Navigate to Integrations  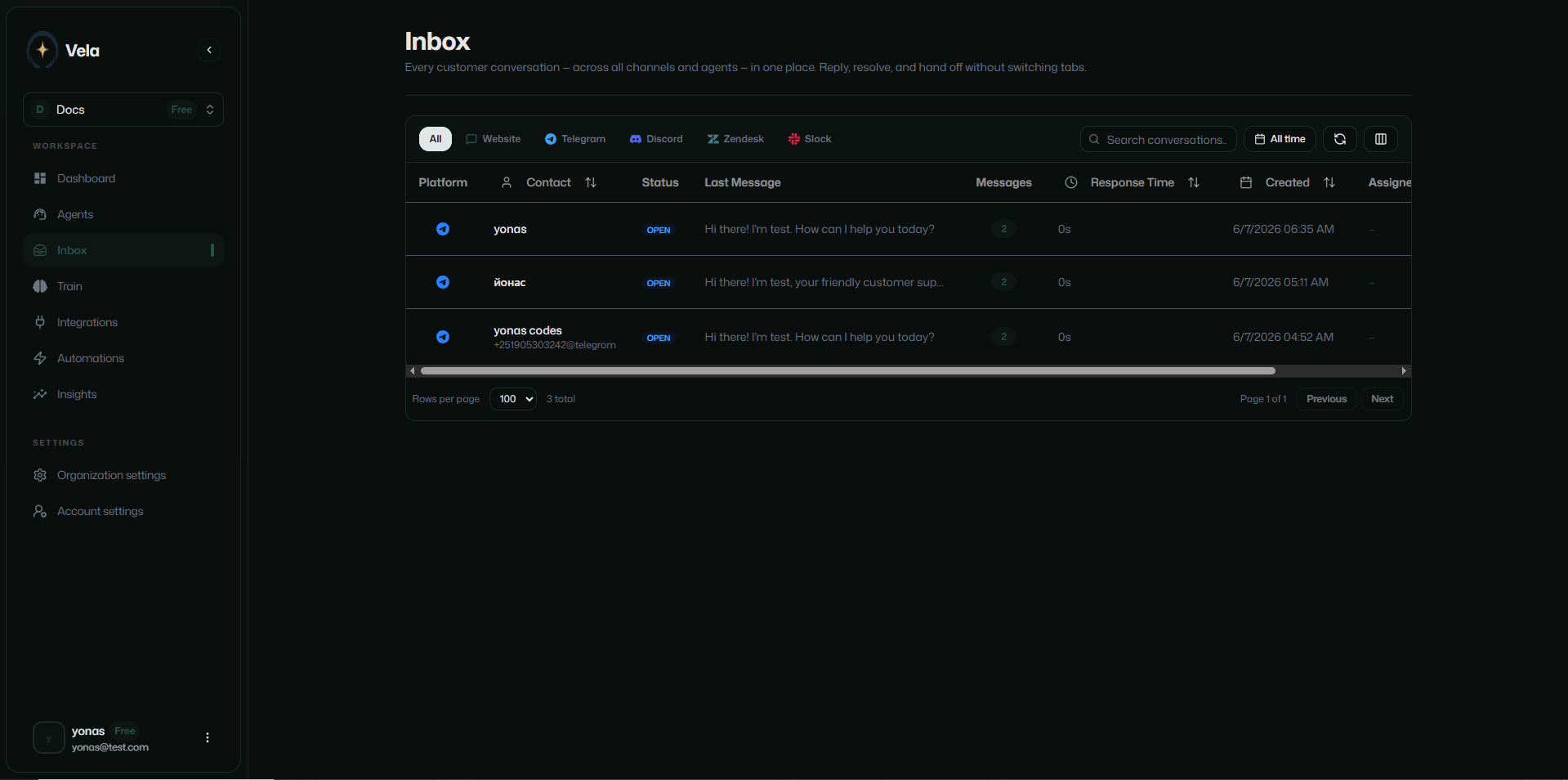click(x=123, y=322)
